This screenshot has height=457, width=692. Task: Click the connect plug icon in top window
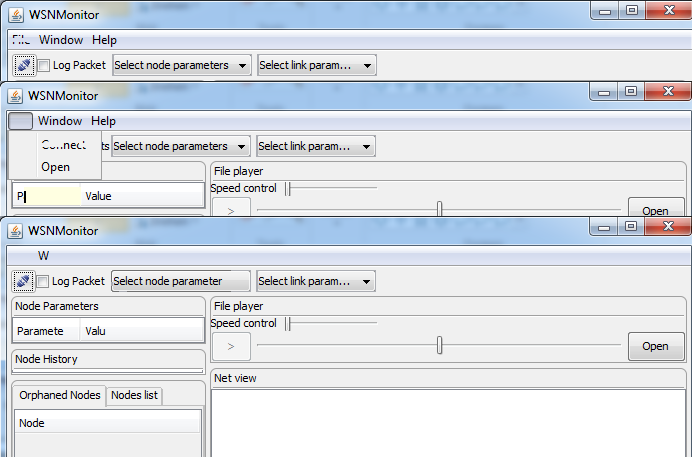[x=24, y=65]
